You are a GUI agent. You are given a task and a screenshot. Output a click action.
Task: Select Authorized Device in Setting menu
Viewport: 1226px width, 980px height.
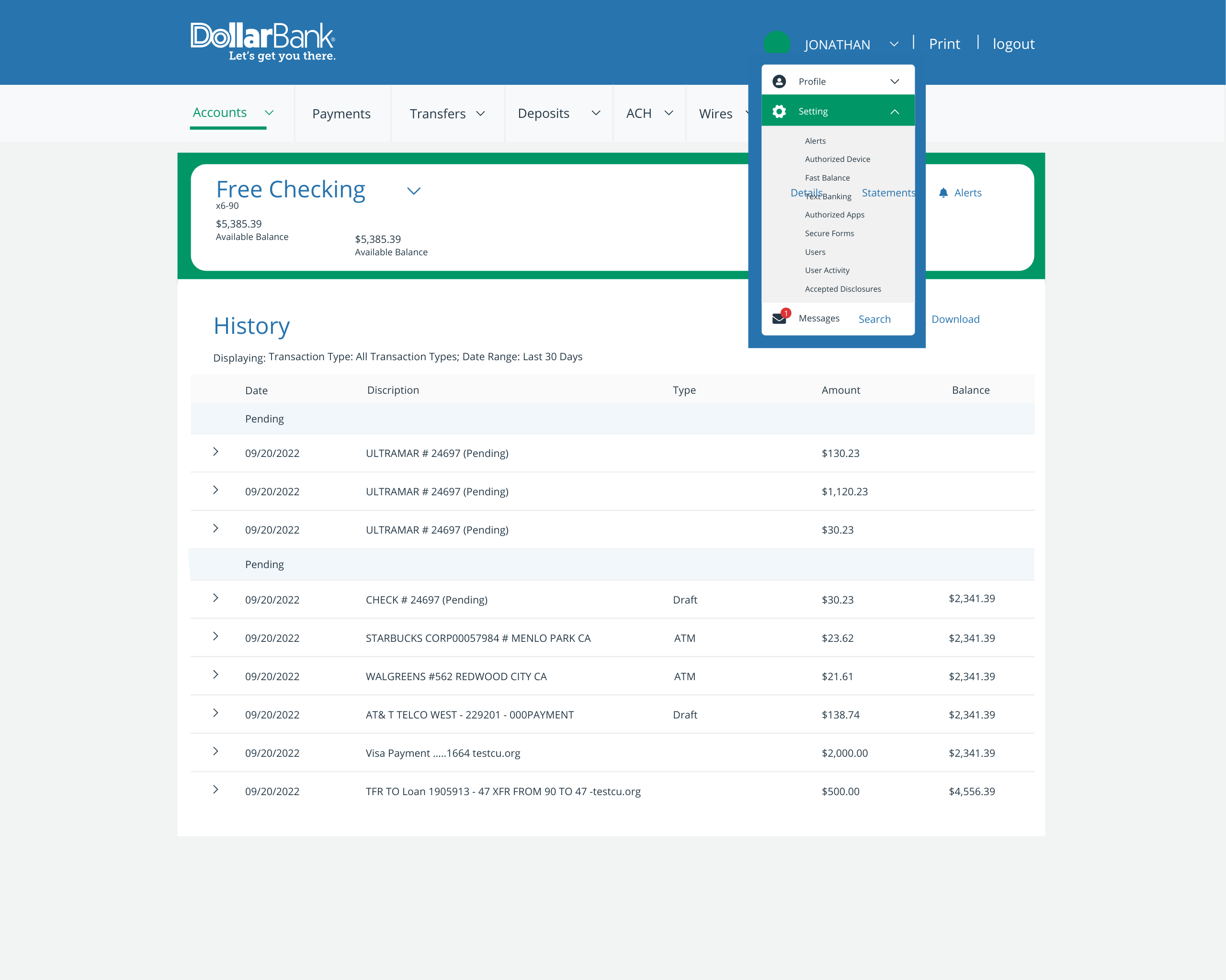pos(837,159)
